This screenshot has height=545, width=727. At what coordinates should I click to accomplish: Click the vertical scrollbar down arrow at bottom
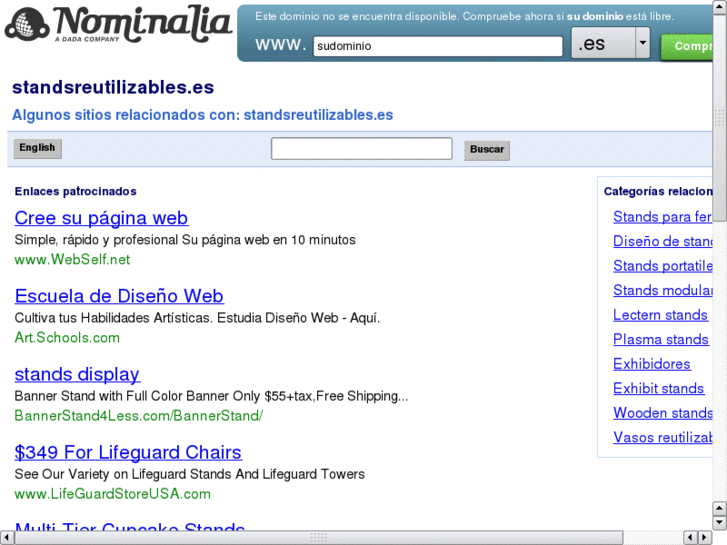pyautogui.click(x=720, y=523)
